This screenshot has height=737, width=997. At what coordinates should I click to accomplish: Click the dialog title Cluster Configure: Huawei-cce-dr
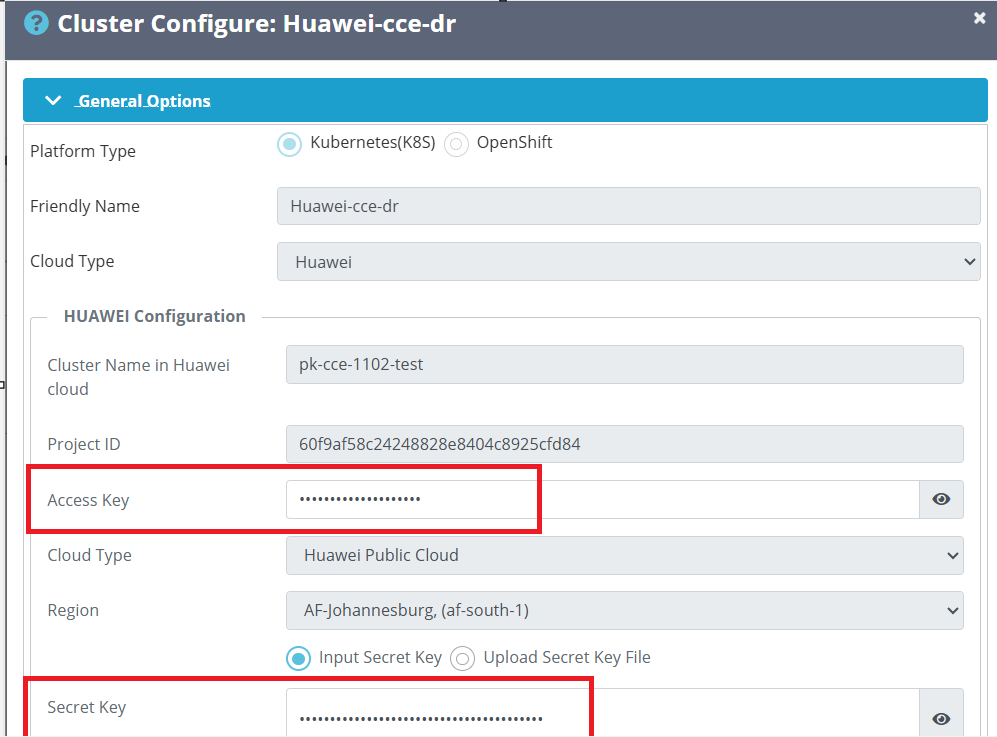(x=257, y=24)
